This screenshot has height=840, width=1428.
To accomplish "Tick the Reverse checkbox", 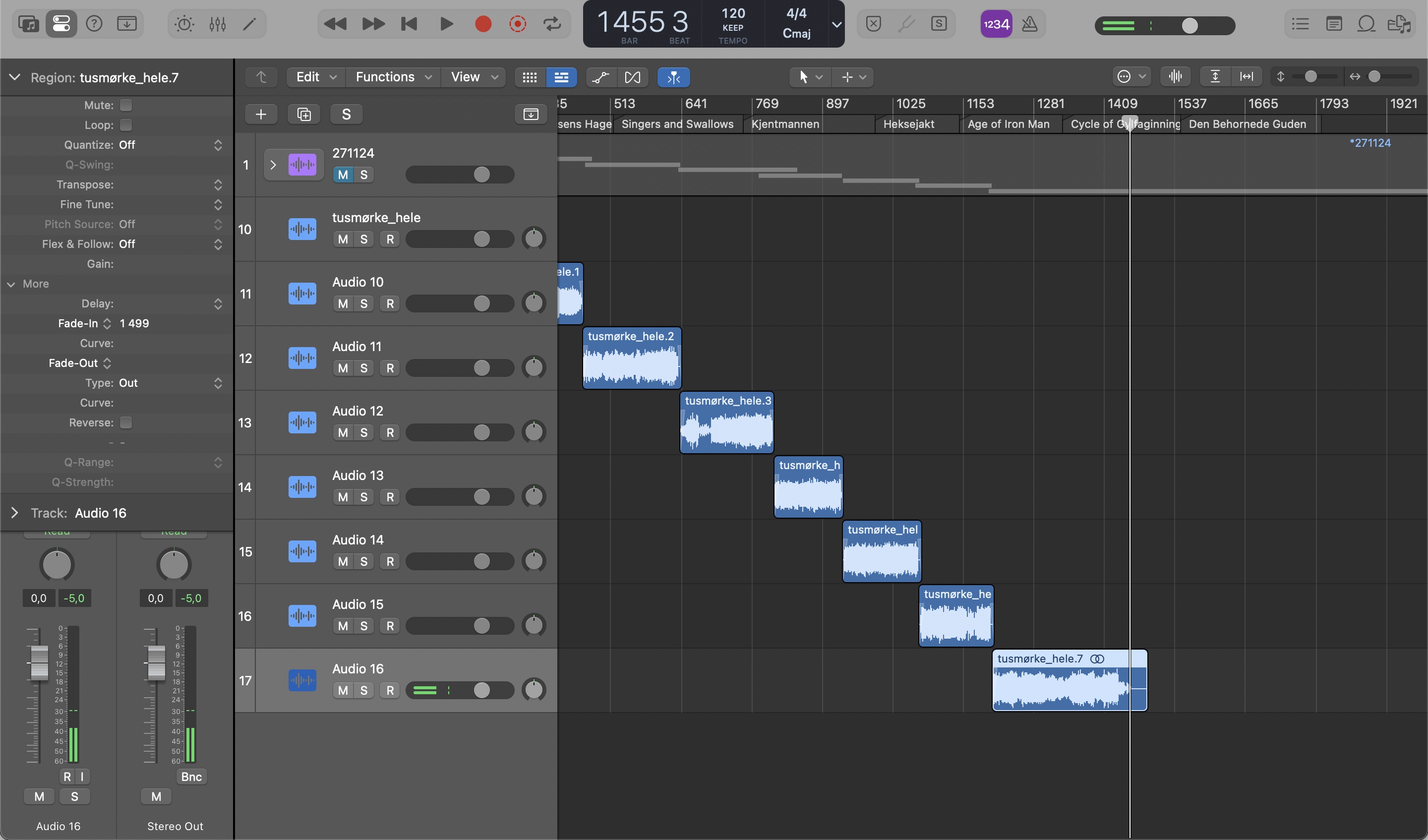I will tap(126, 422).
